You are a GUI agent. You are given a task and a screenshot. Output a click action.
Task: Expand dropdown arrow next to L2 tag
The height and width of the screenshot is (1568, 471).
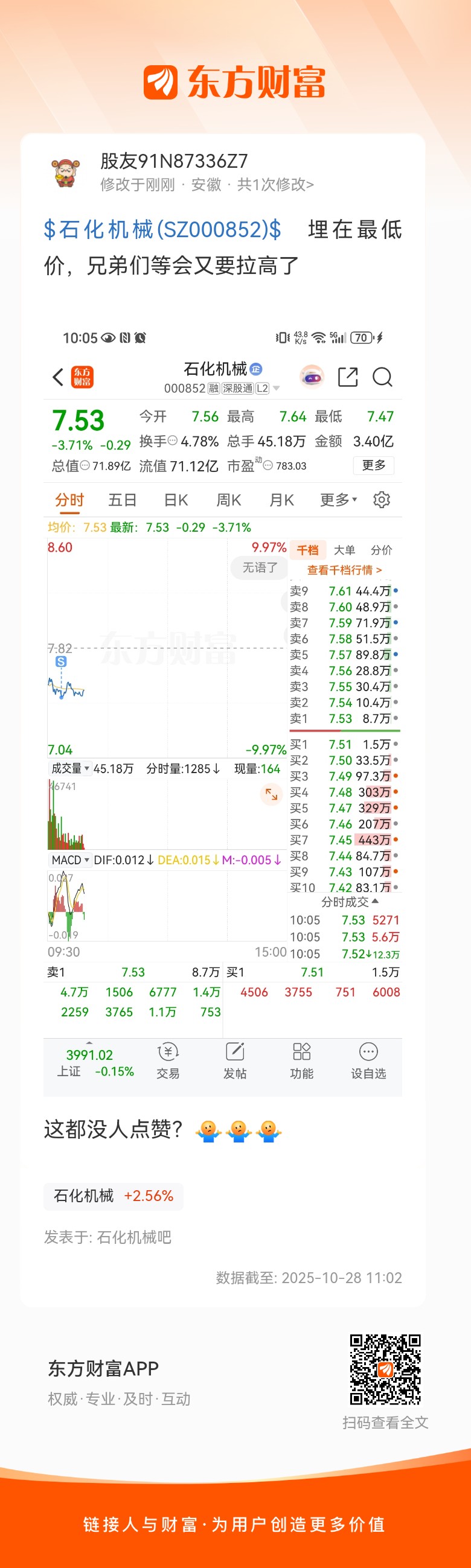click(277, 388)
